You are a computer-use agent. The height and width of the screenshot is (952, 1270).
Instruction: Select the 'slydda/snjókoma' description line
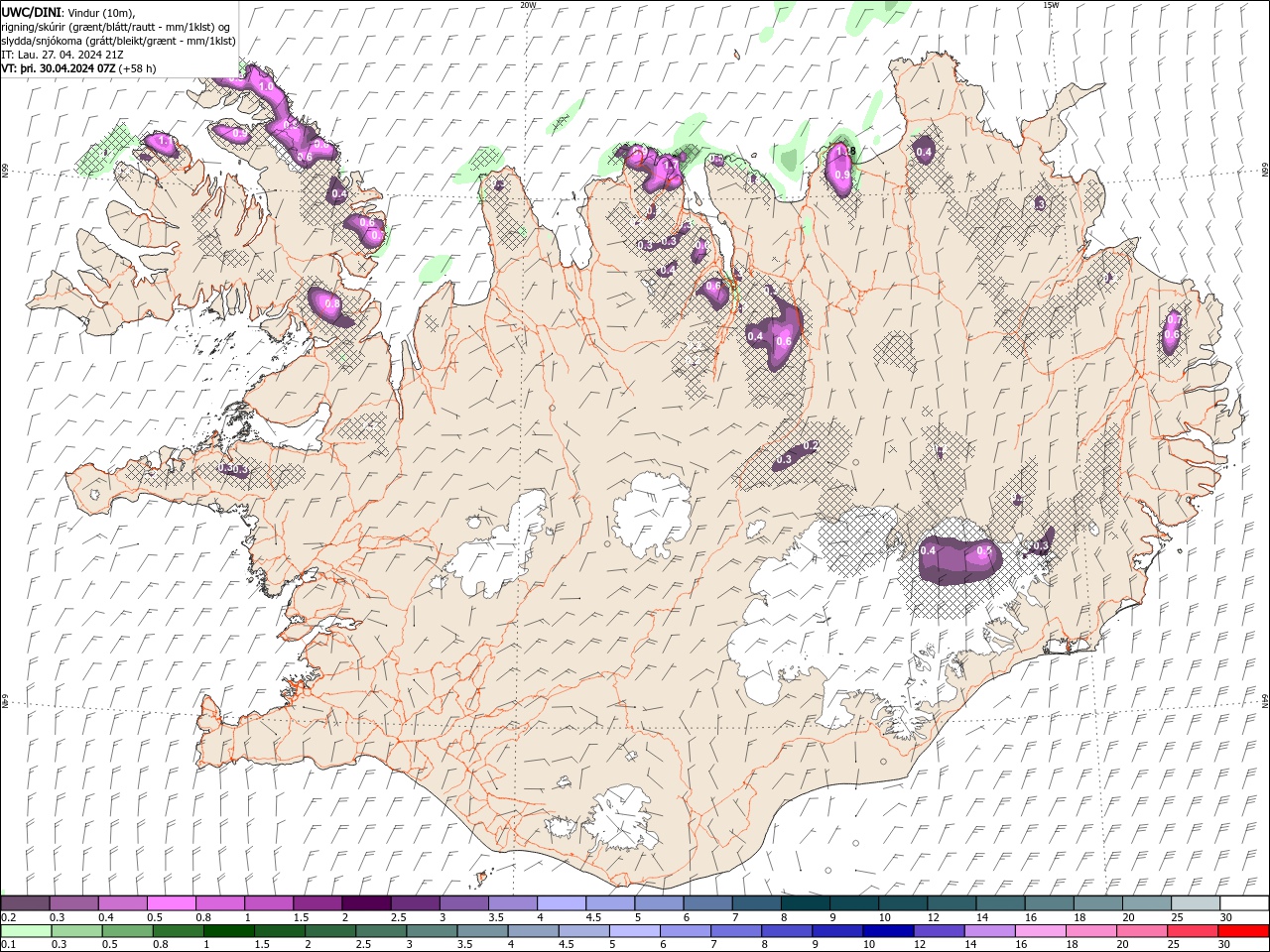point(118,41)
